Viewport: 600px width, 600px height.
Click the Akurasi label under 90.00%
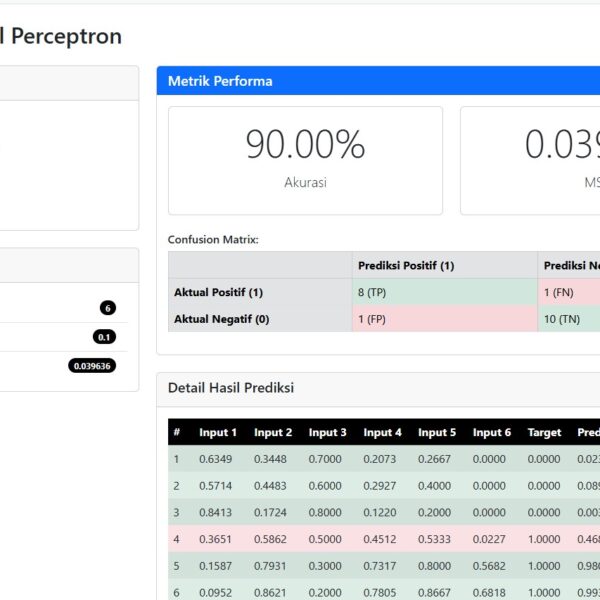[305, 182]
